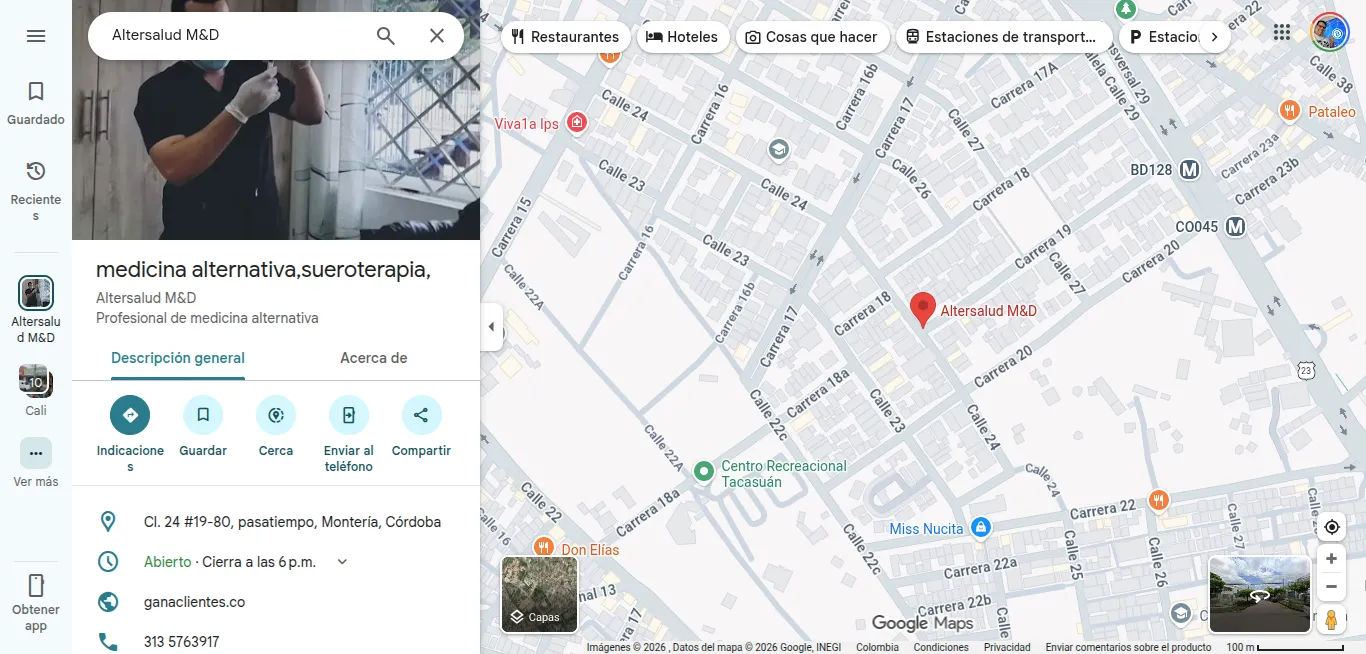Open Google apps grid
The height and width of the screenshot is (654, 1366).
1282,33
